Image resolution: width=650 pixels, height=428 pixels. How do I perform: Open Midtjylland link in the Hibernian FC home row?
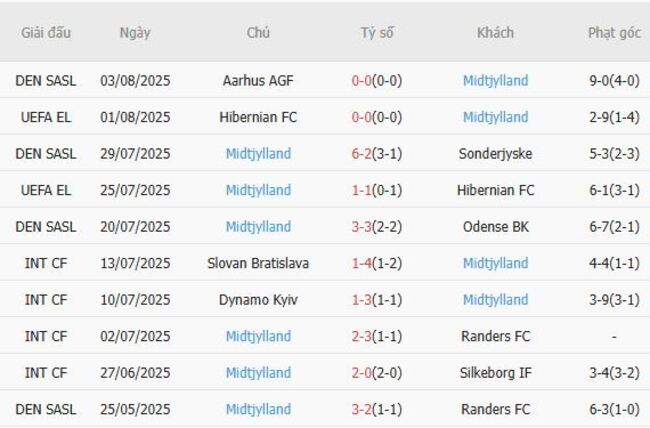pos(495,117)
